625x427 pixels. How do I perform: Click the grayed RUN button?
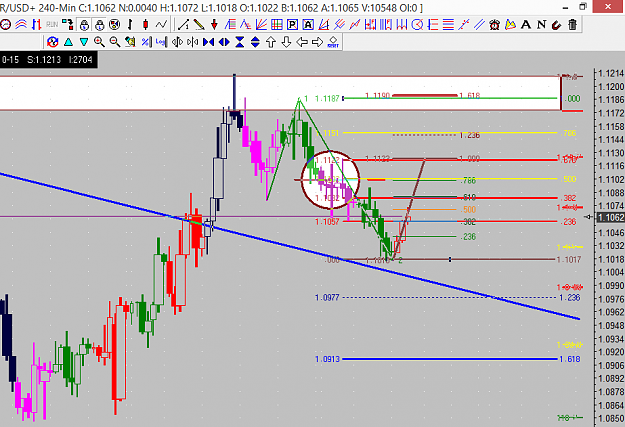(52, 25)
